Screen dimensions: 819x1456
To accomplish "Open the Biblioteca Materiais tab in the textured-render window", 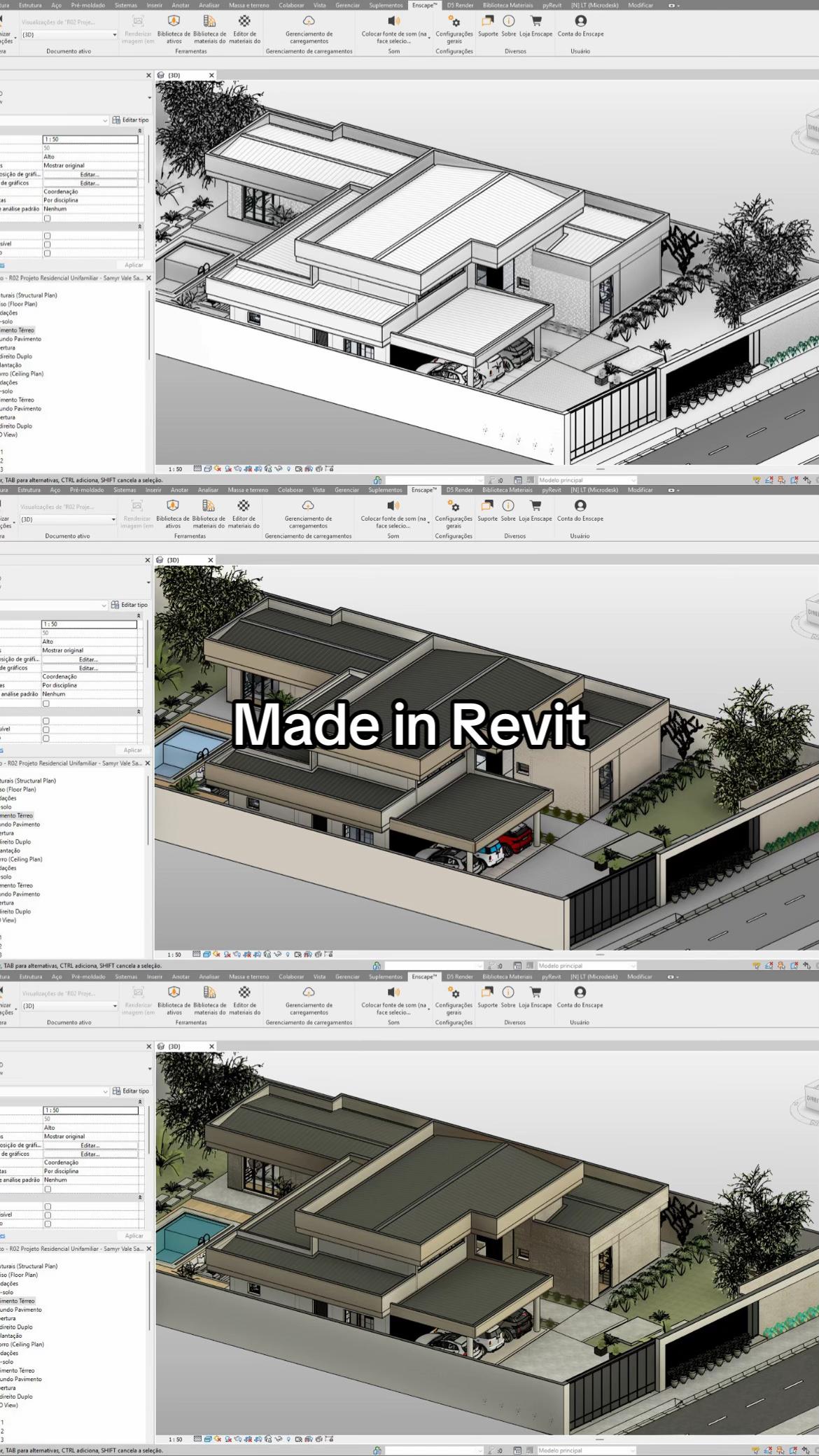I will 507,976.
